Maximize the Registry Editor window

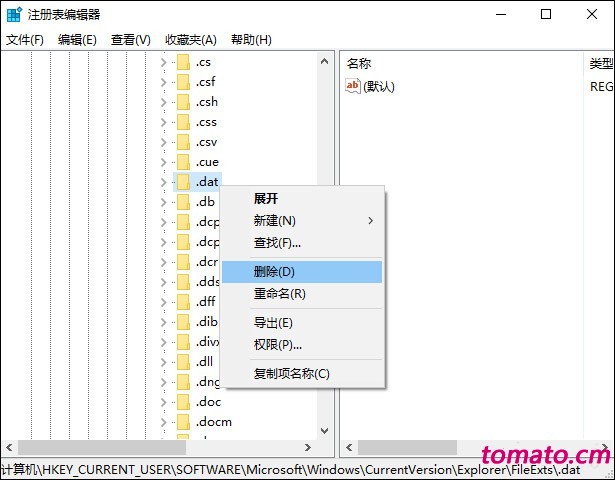tap(546, 15)
